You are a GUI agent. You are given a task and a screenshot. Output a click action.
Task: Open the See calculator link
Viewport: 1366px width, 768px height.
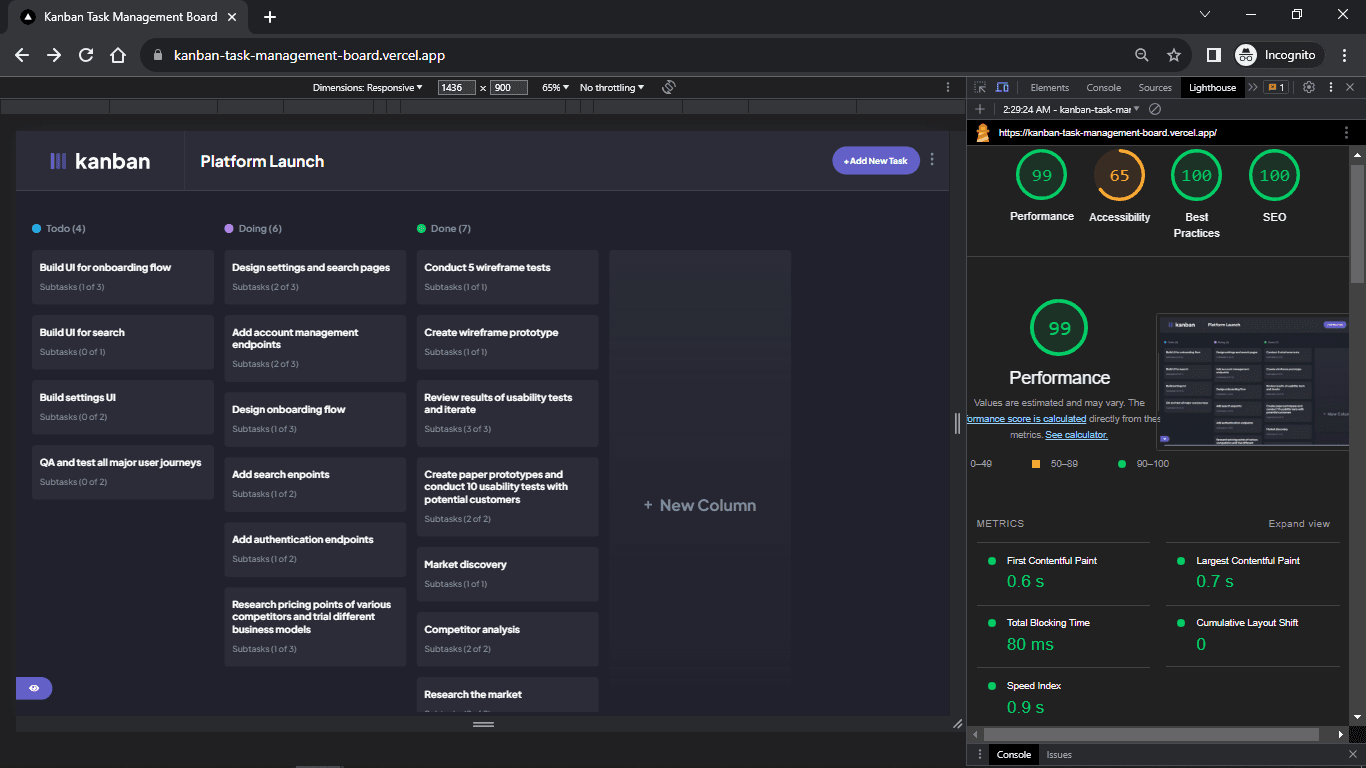coord(1076,435)
